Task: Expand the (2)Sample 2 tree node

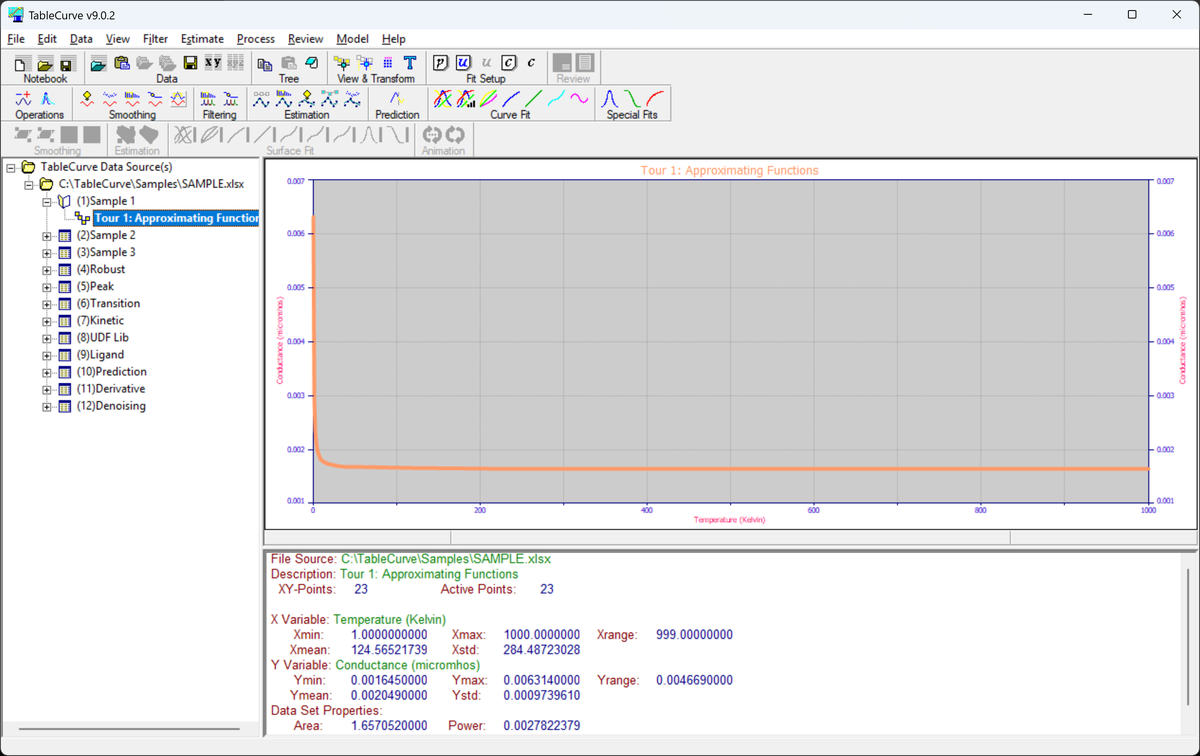Action: click(x=47, y=236)
